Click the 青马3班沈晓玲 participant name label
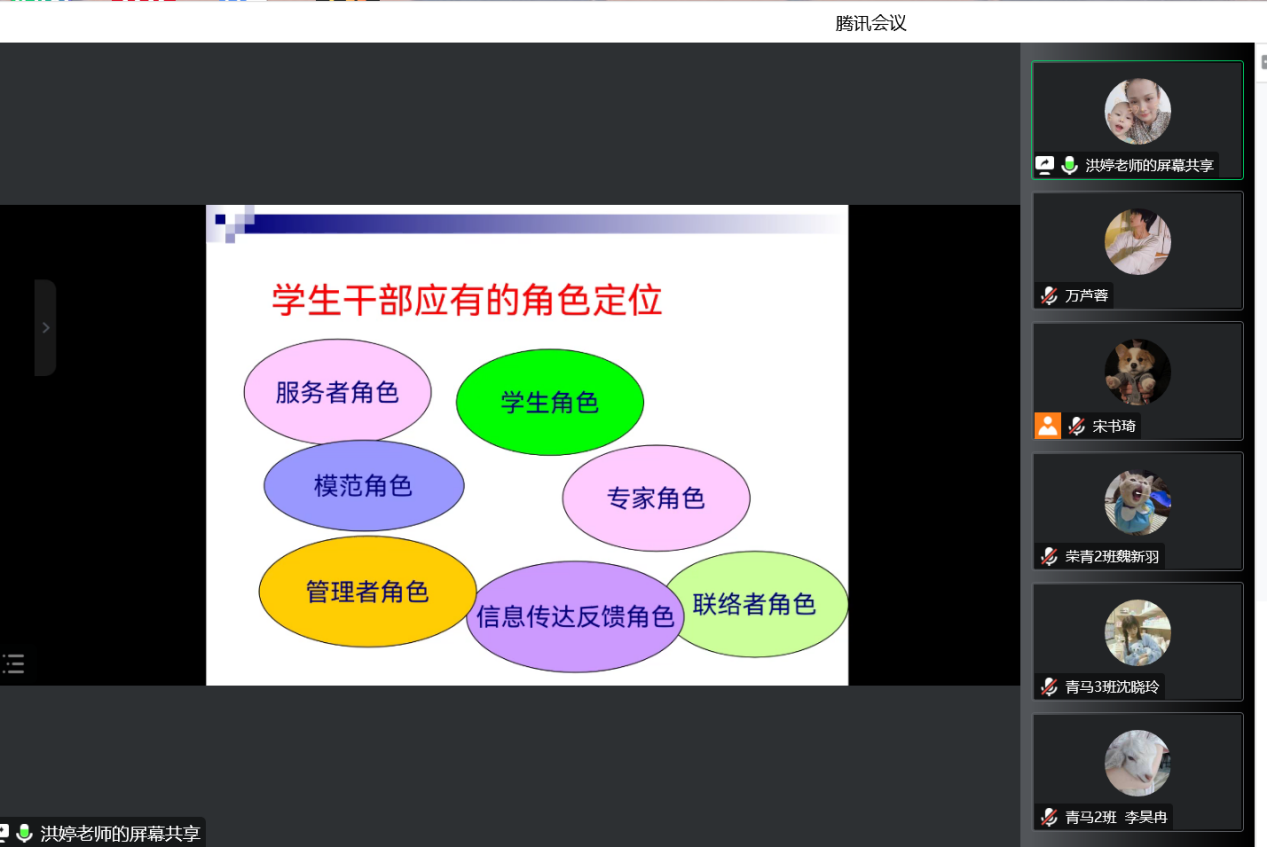1267x847 pixels. (x=1111, y=687)
